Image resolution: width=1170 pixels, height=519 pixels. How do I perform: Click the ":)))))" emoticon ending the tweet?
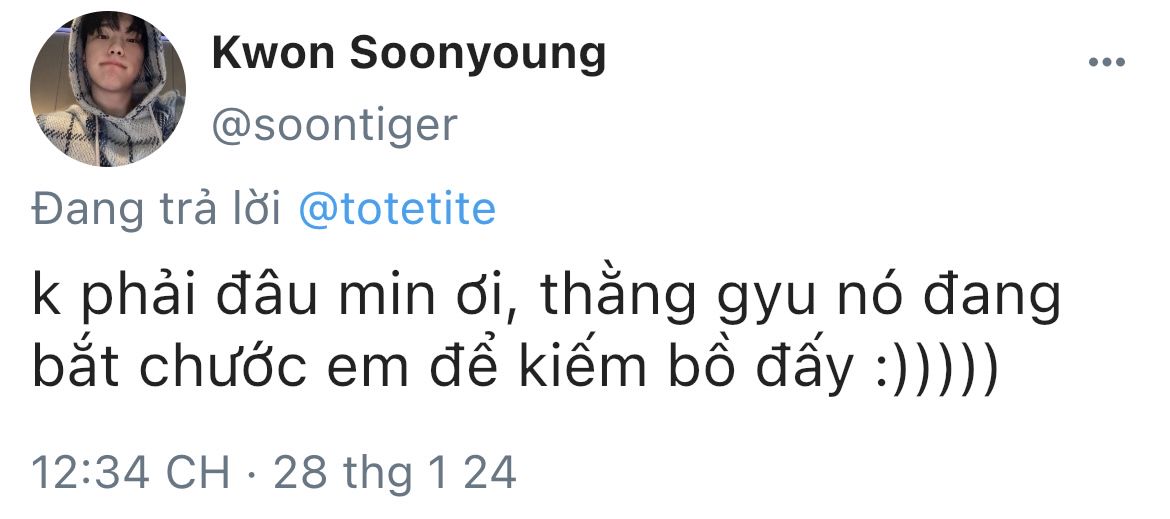pyautogui.click(x=932, y=372)
